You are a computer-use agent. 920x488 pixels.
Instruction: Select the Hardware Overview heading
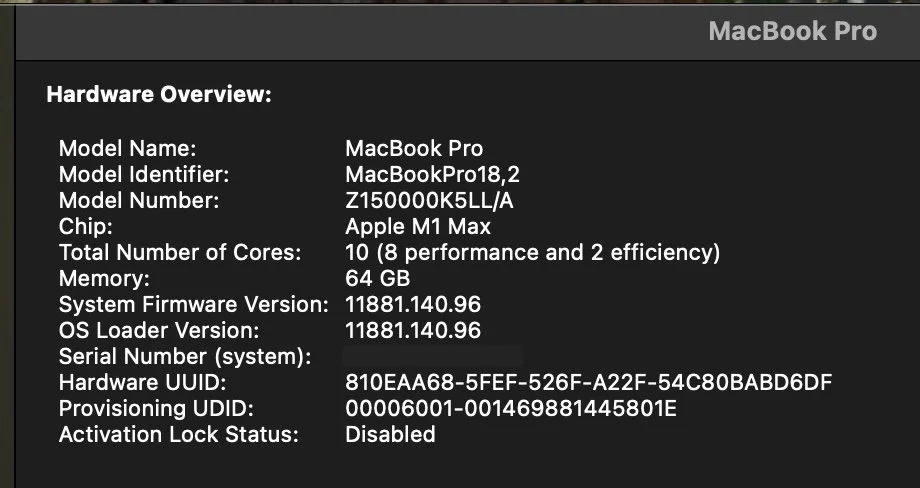coord(159,94)
